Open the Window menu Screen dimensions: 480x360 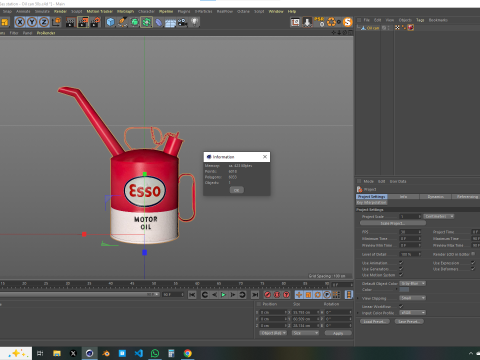(276, 11)
